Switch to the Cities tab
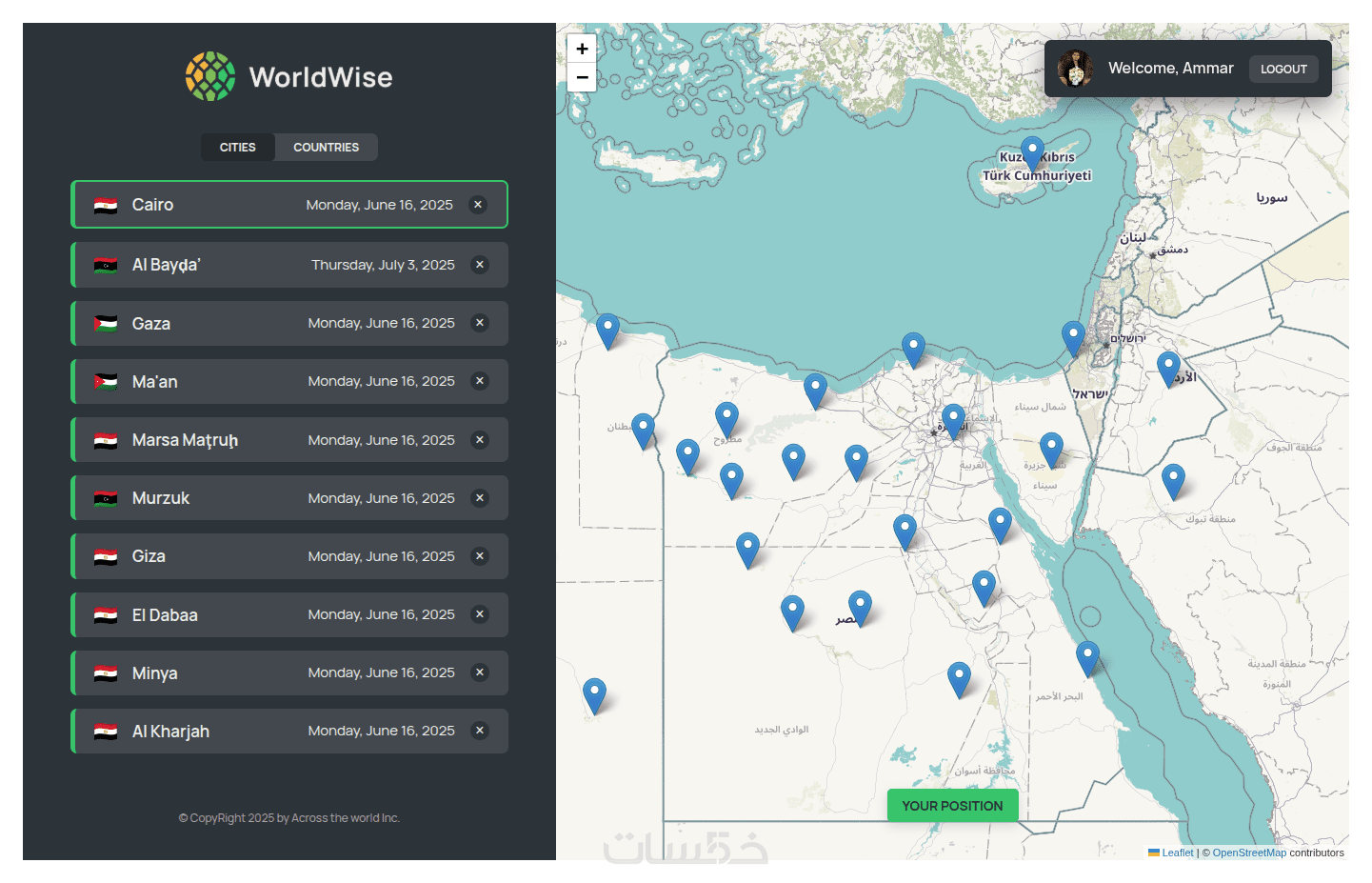 (x=238, y=148)
